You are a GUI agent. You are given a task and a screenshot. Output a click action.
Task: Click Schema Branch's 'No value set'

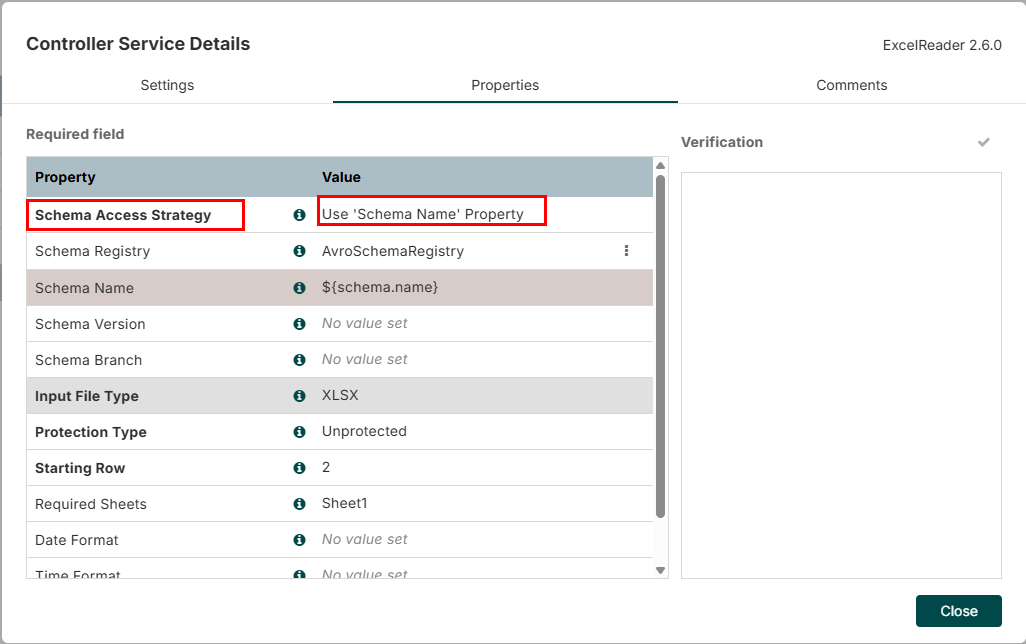click(364, 359)
